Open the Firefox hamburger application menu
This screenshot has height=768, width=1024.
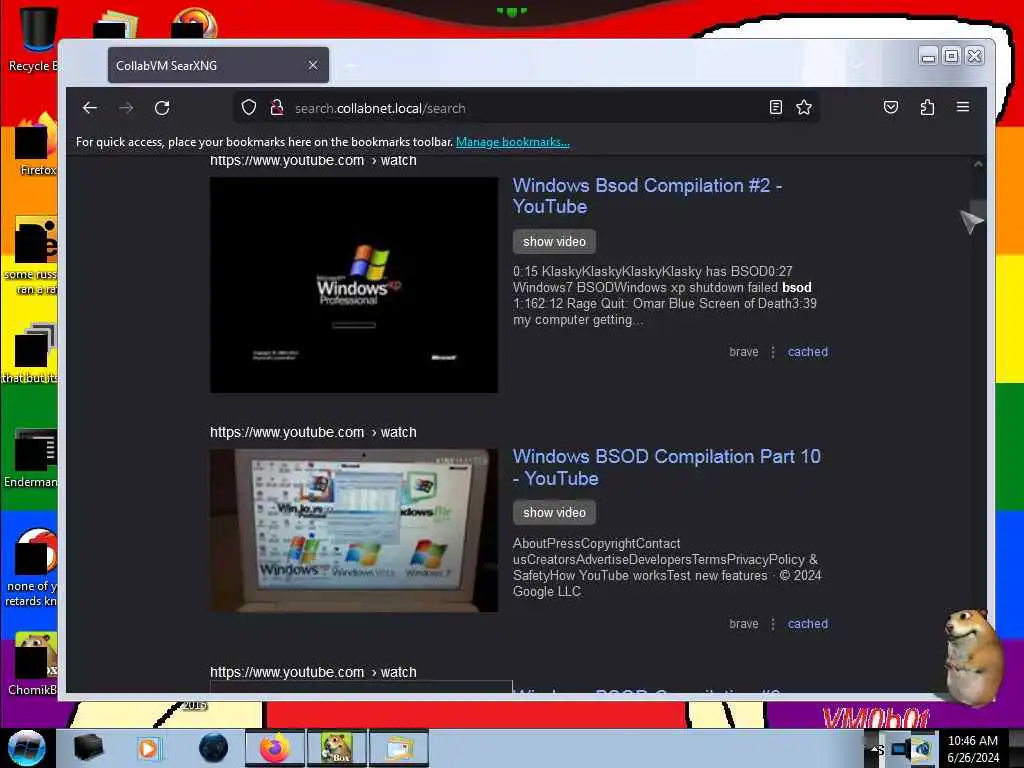coord(963,107)
